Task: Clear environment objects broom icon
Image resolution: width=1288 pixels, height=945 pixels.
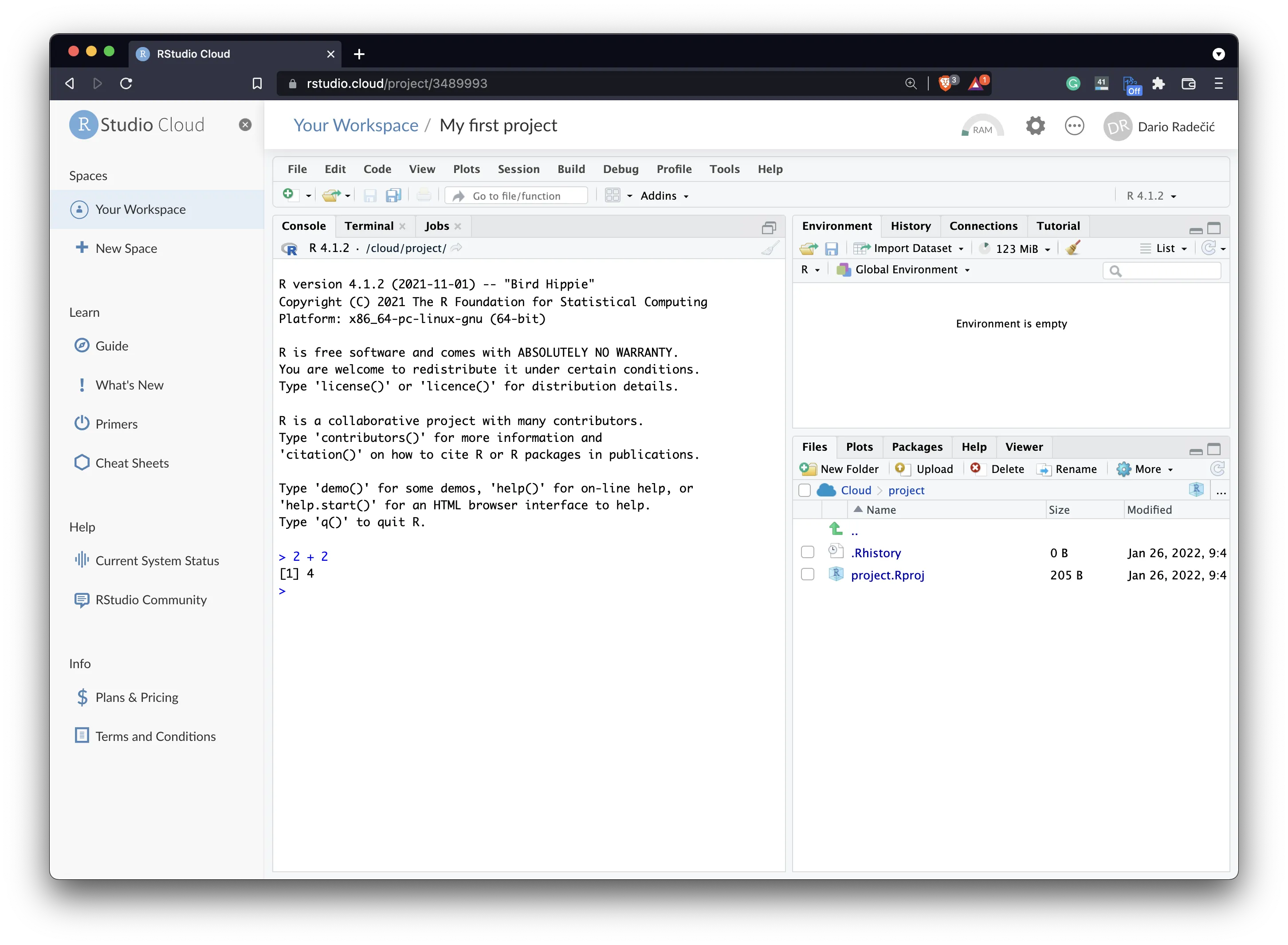Action: coord(1072,248)
